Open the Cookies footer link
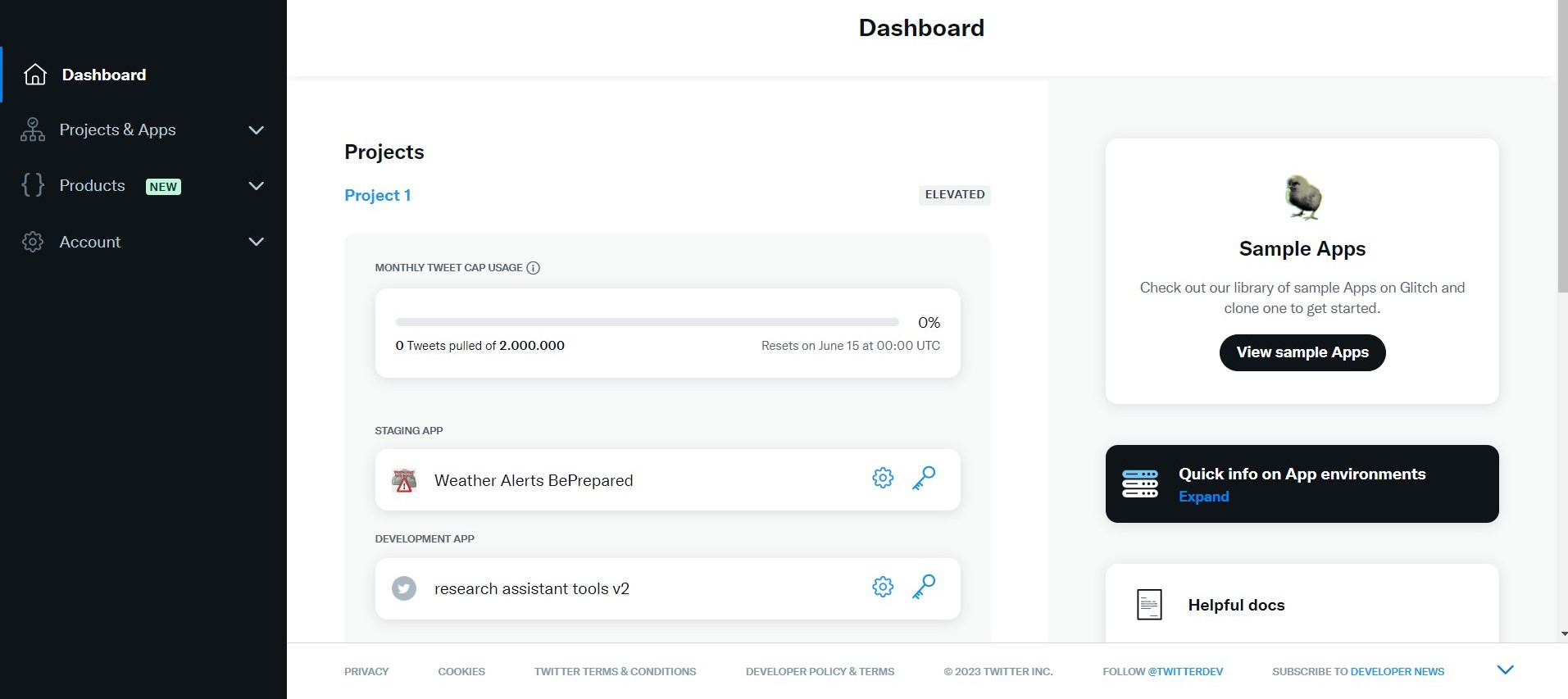The width and height of the screenshot is (1568, 699). [461, 671]
